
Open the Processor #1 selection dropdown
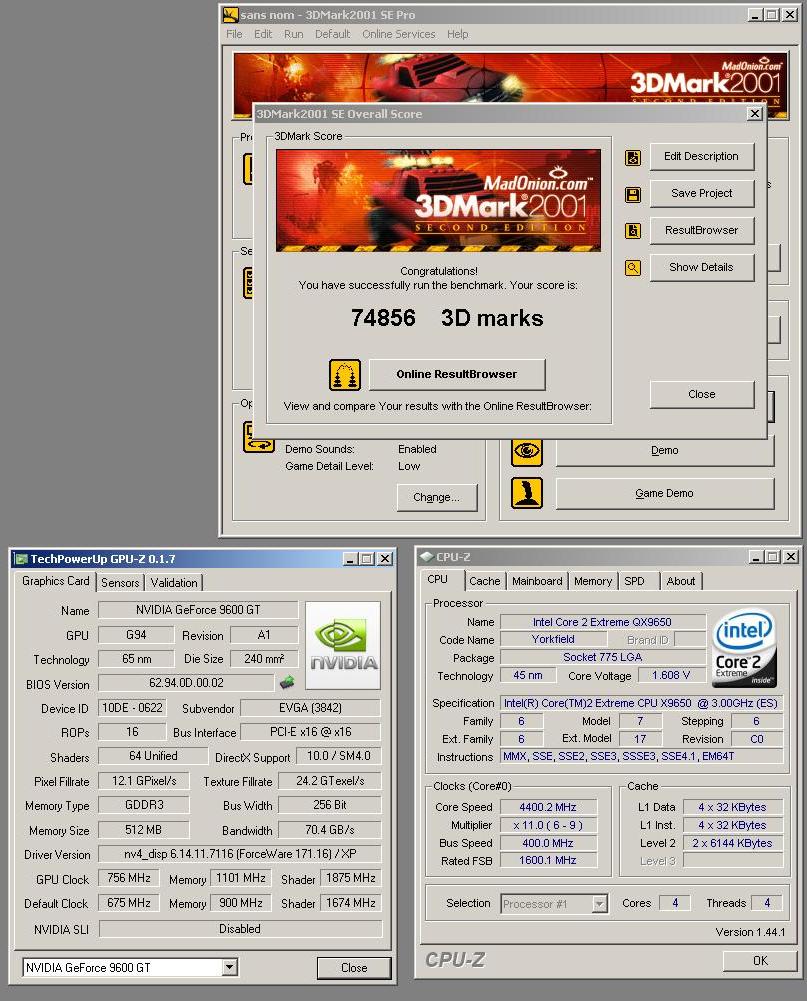[x=599, y=904]
